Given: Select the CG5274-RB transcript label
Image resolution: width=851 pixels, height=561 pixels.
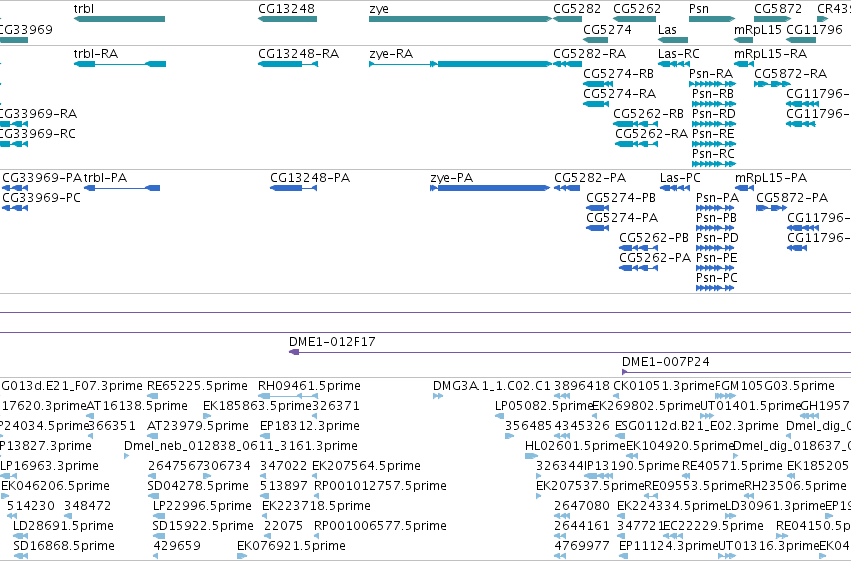Looking at the screenshot, I should coord(618,74).
